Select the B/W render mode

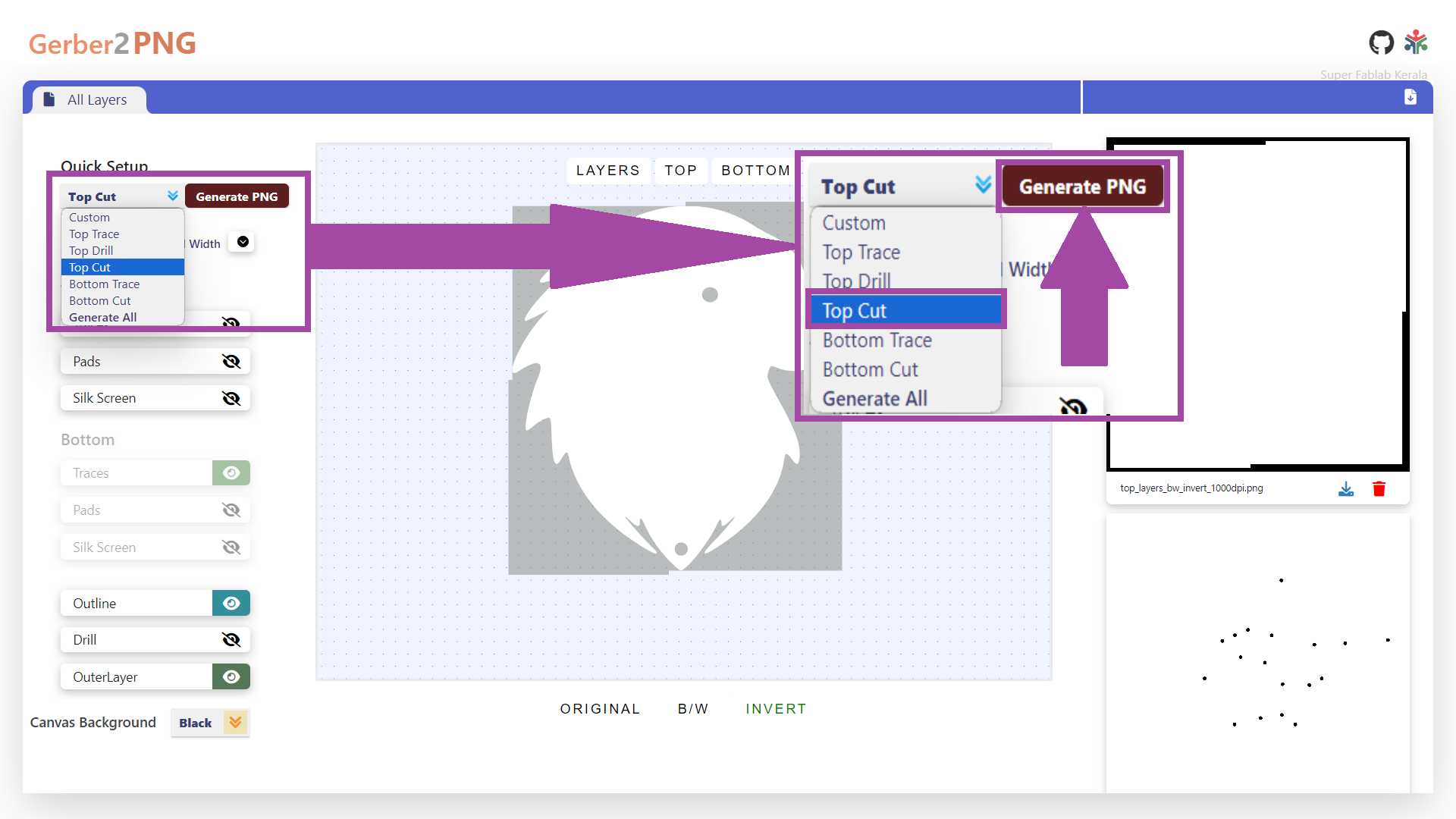(692, 709)
